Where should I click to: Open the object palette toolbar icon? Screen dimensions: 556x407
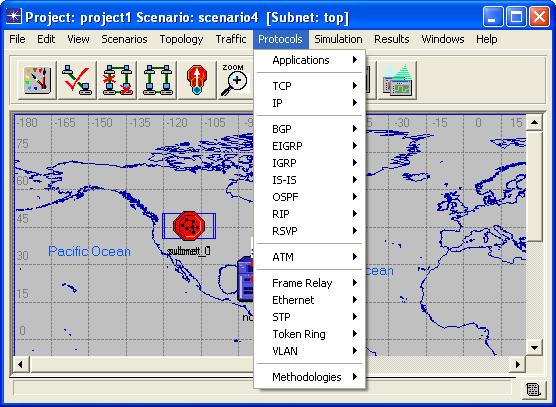37,80
